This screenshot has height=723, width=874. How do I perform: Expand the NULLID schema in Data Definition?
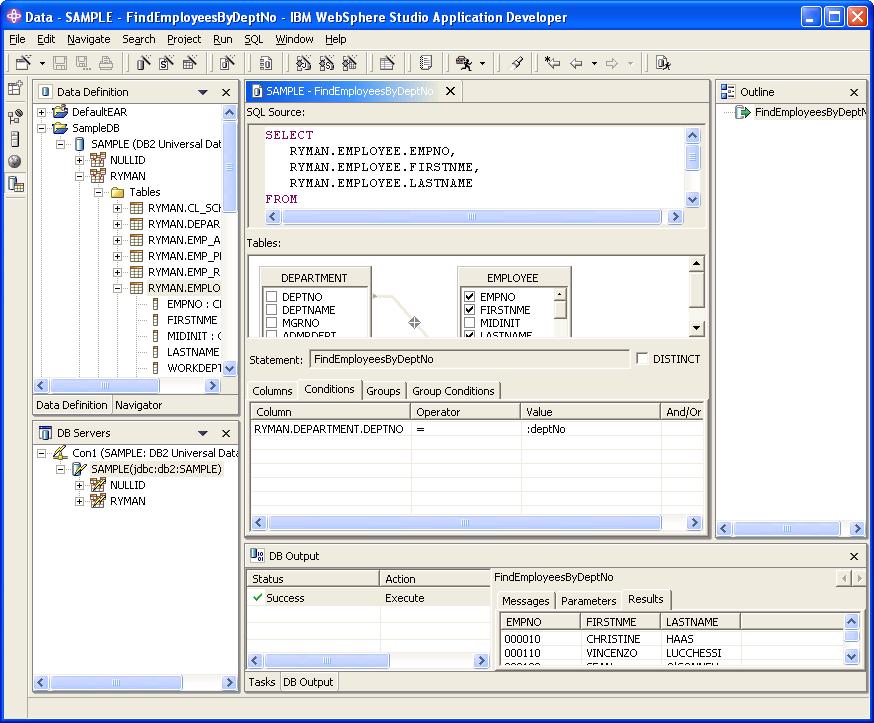80,161
